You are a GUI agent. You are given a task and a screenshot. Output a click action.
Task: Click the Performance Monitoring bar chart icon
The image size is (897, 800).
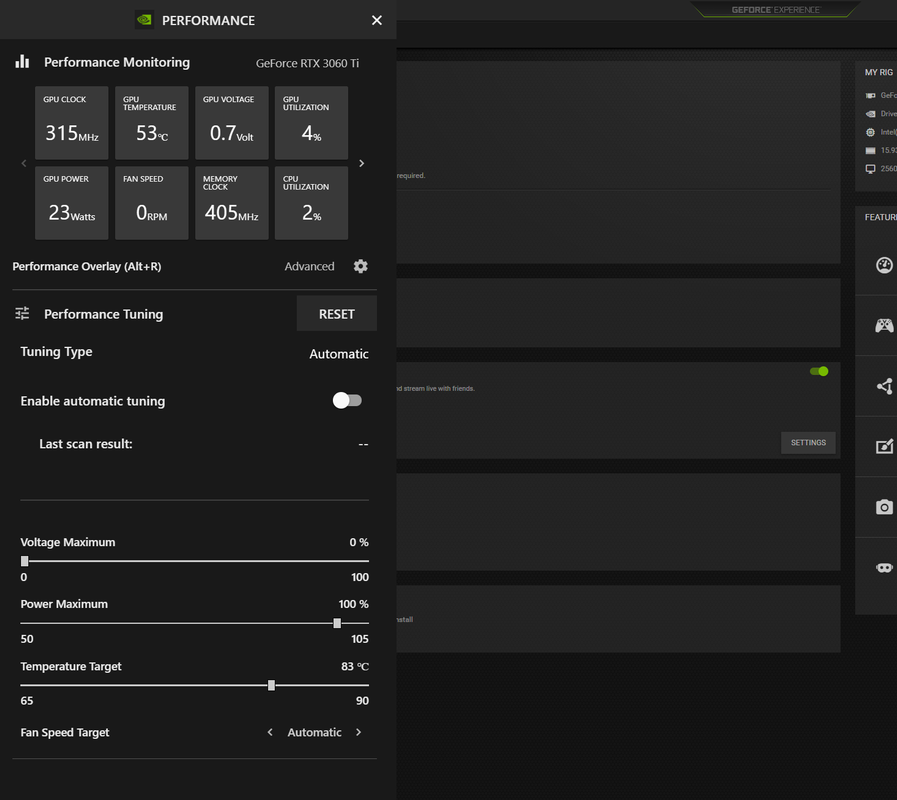pos(22,62)
